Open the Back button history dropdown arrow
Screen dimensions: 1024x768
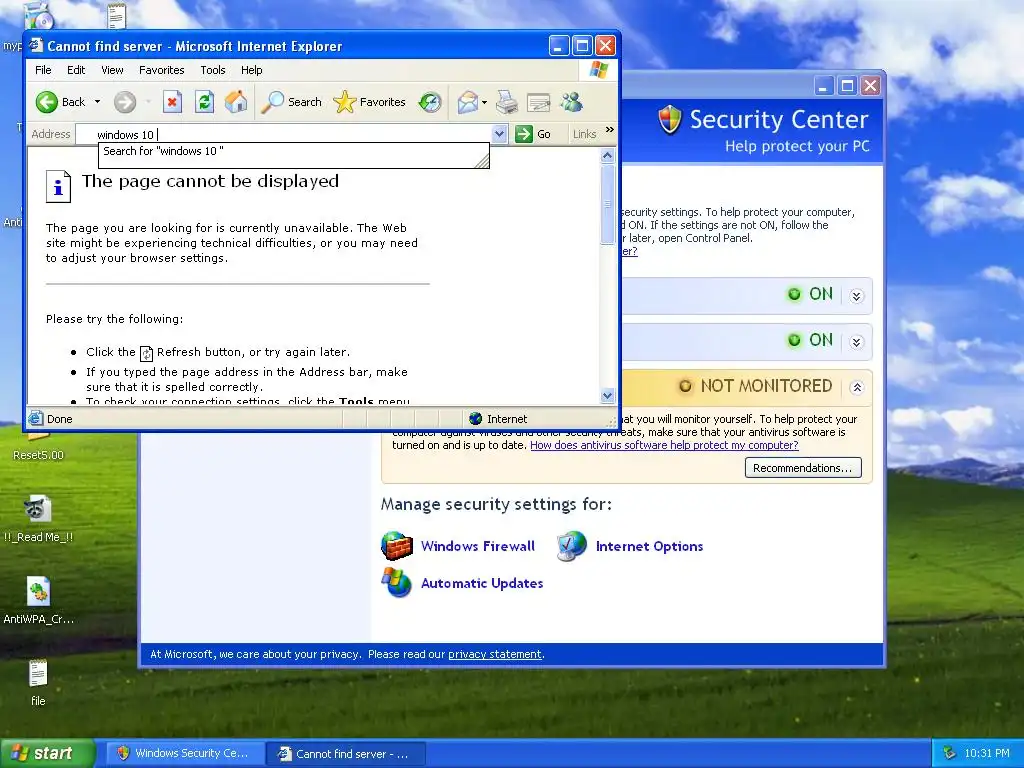(97, 102)
